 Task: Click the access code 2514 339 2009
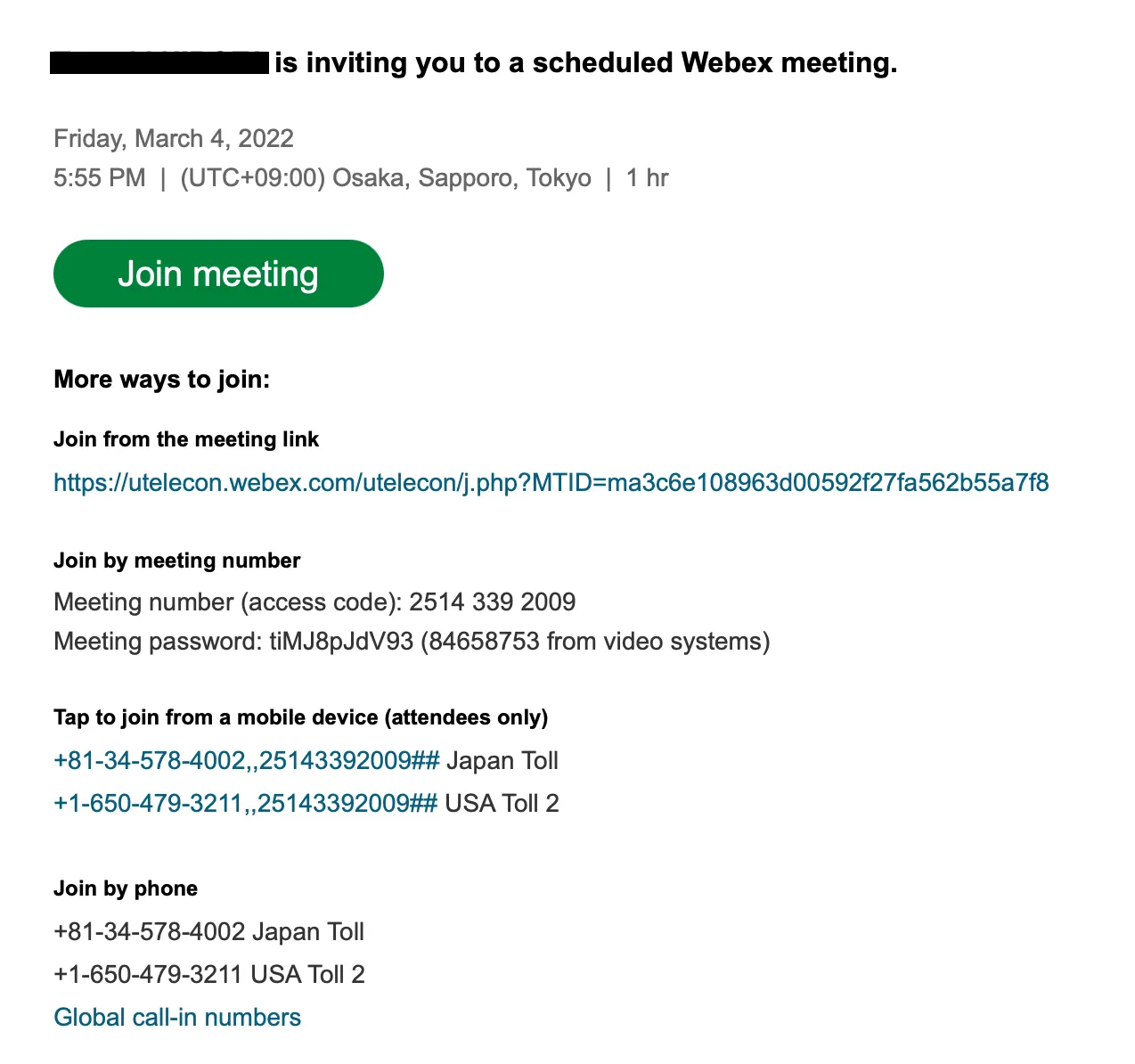click(x=492, y=602)
